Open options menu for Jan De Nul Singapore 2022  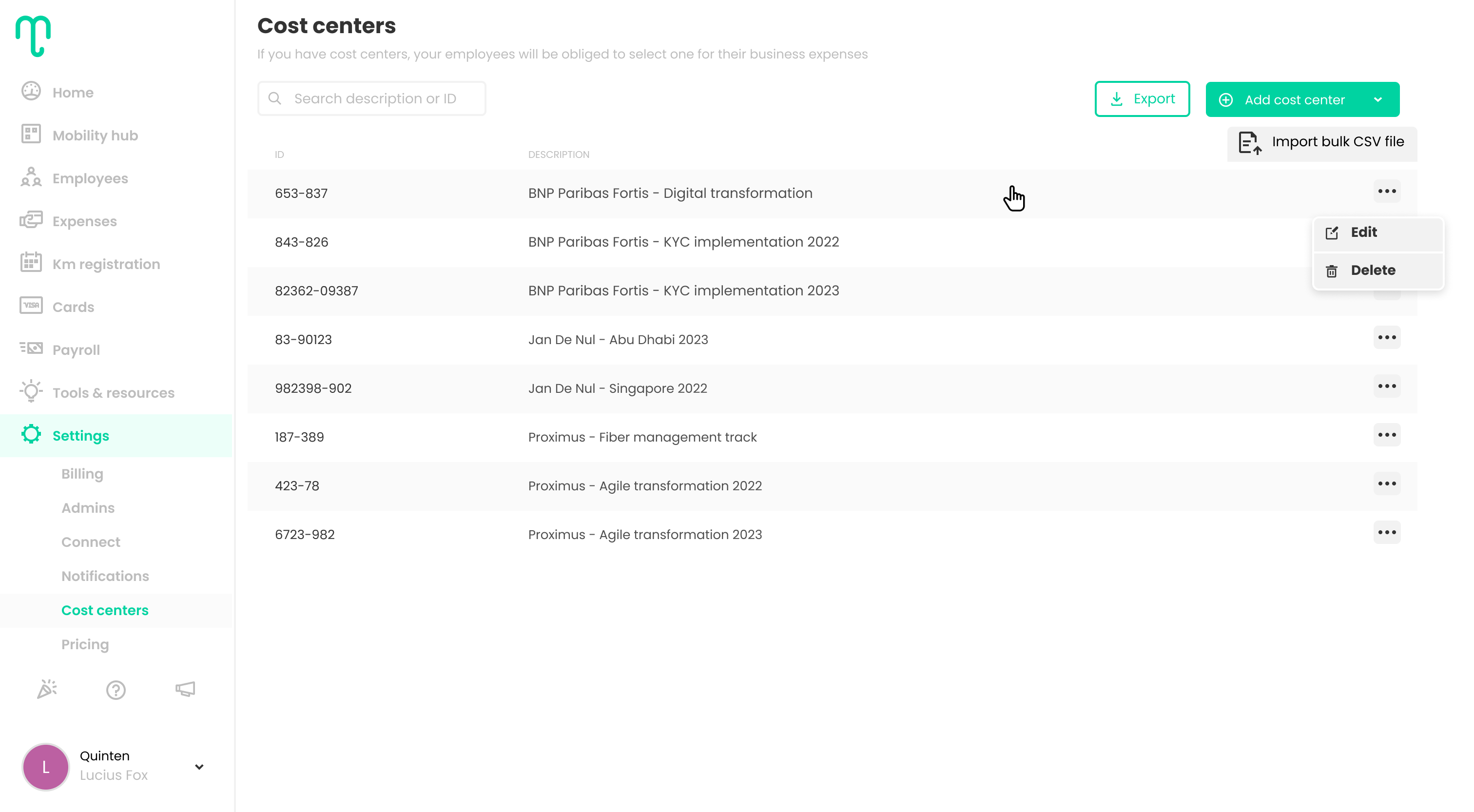(x=1386, y=386)
